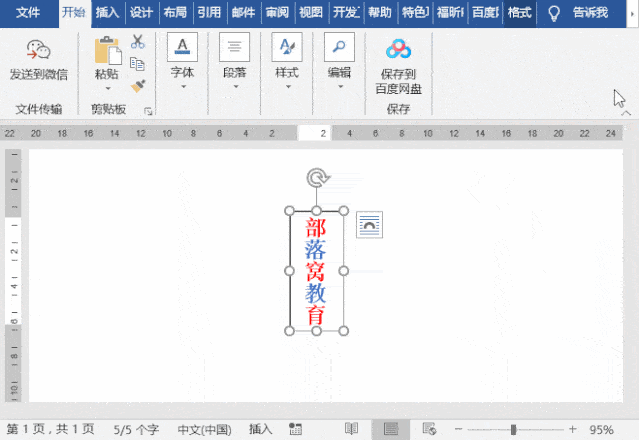The height and width of the screenshot is (440, 639).
Task: Open the 百度 ribbon tab
Action: (x=485, y=13)
